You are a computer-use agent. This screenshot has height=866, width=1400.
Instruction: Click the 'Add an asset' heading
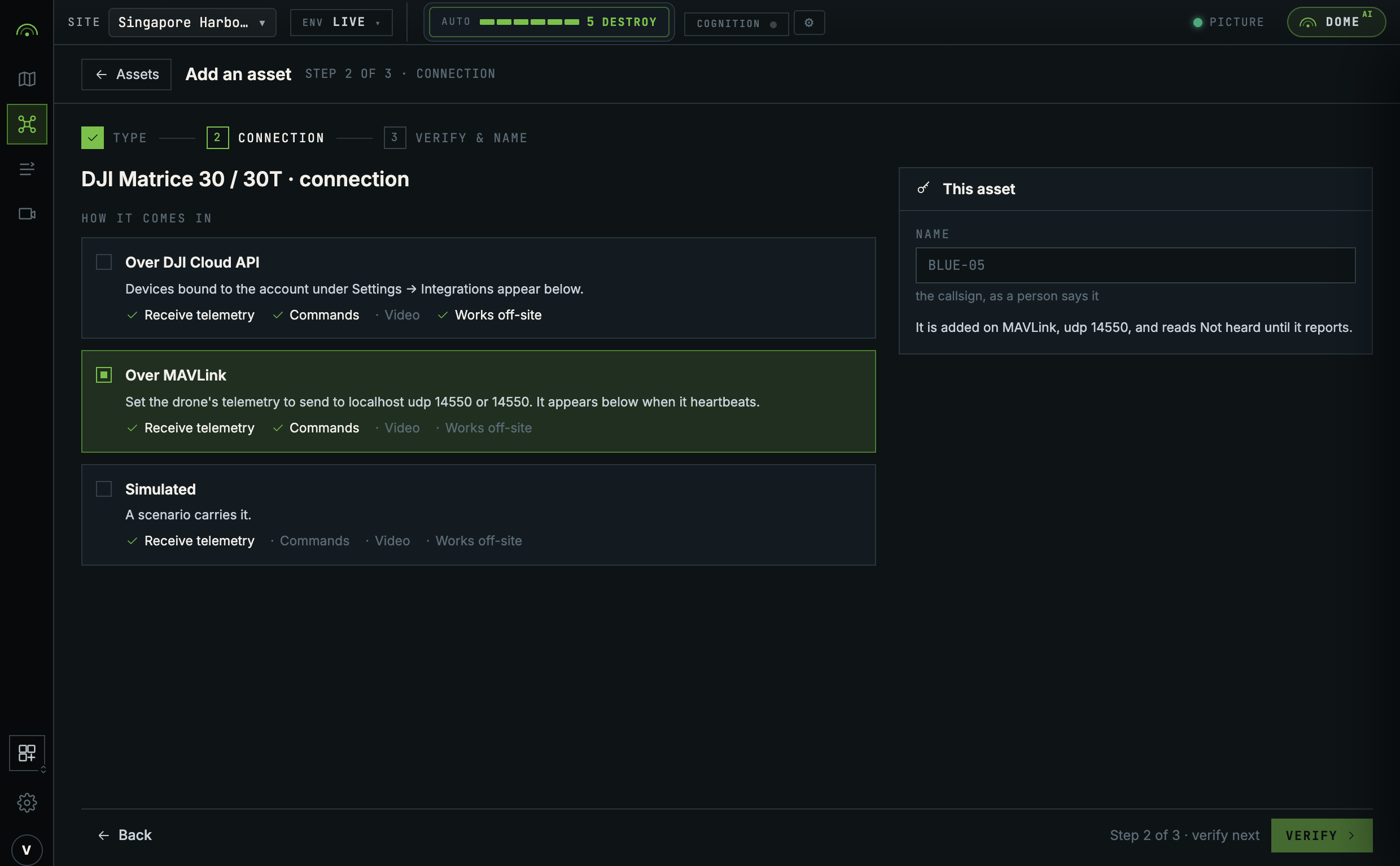[x=238, y=75]
